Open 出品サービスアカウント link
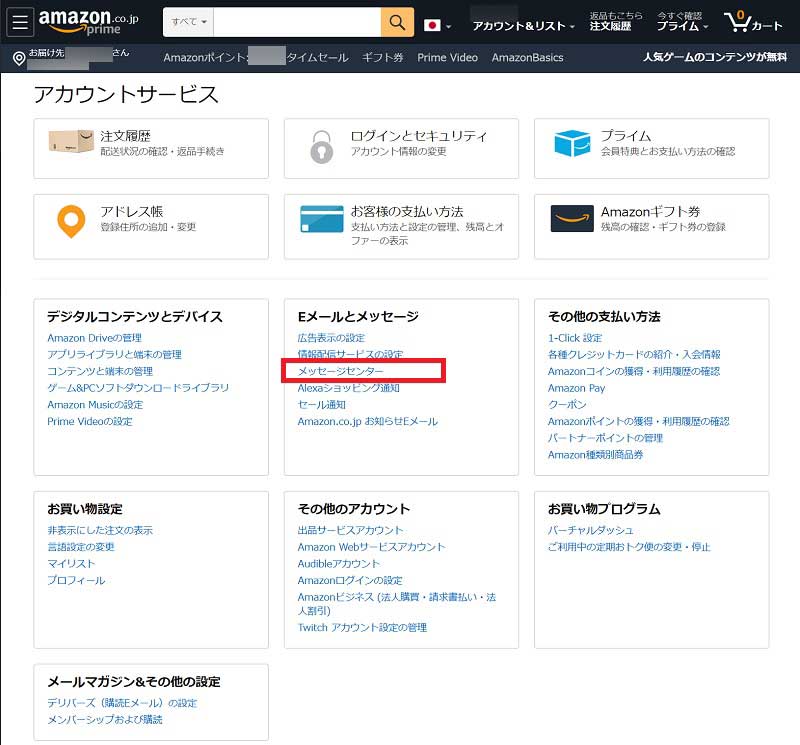The image size is (800, 745). coord(350,530)
